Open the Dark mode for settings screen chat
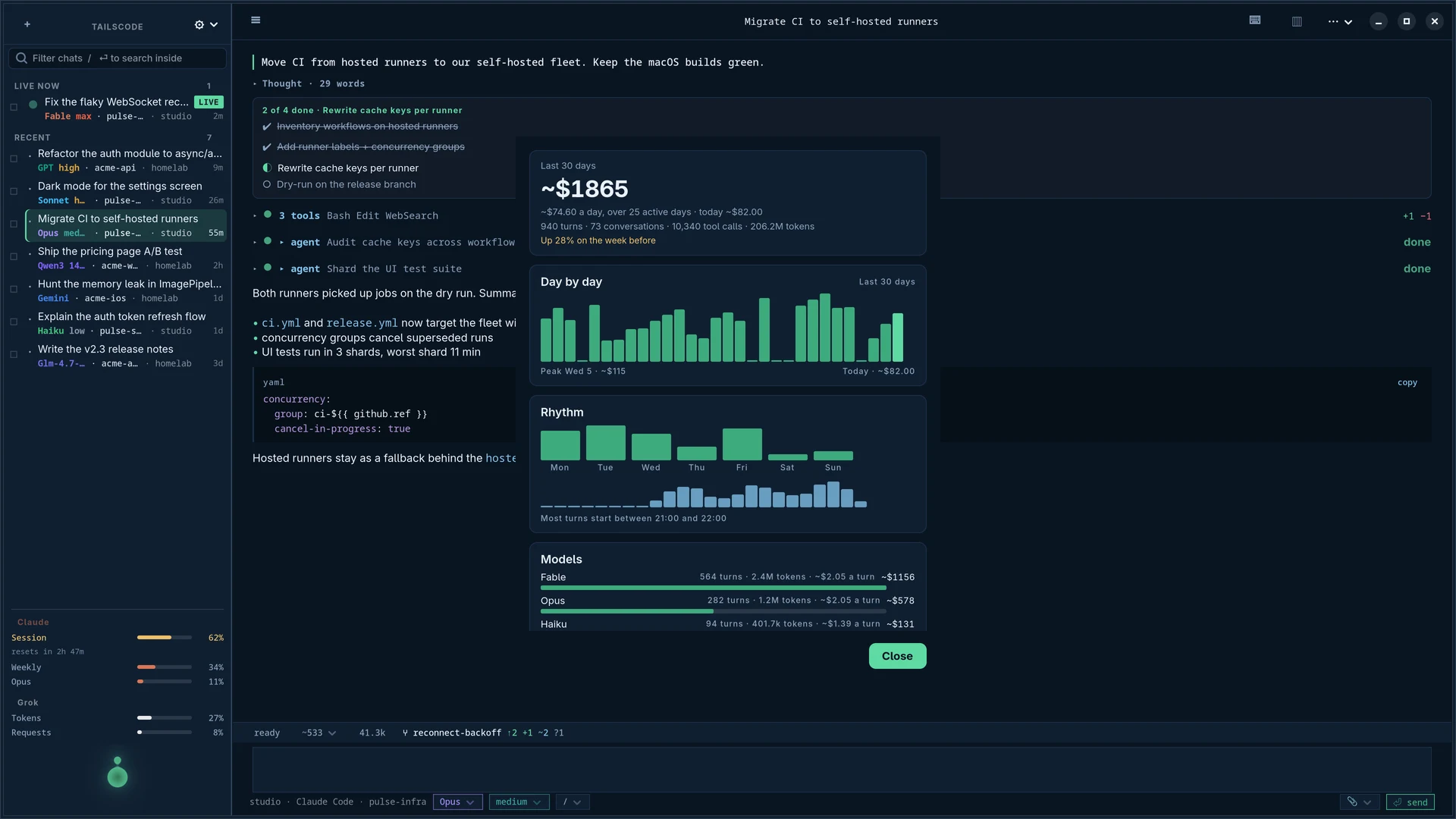 tap(126, 193)
